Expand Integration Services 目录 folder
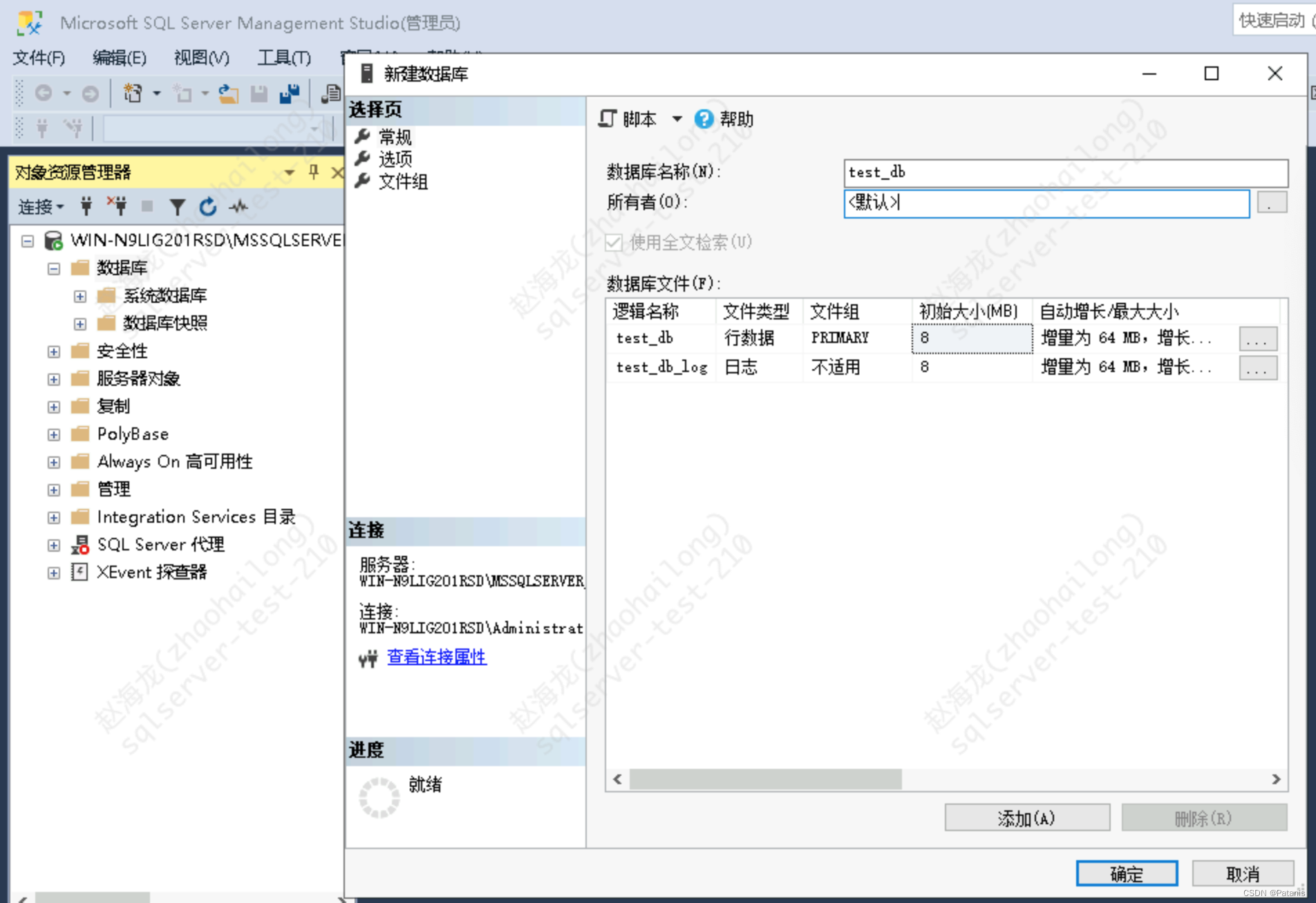The height and width of the screenshot is (903, 1316). (54, 517)
